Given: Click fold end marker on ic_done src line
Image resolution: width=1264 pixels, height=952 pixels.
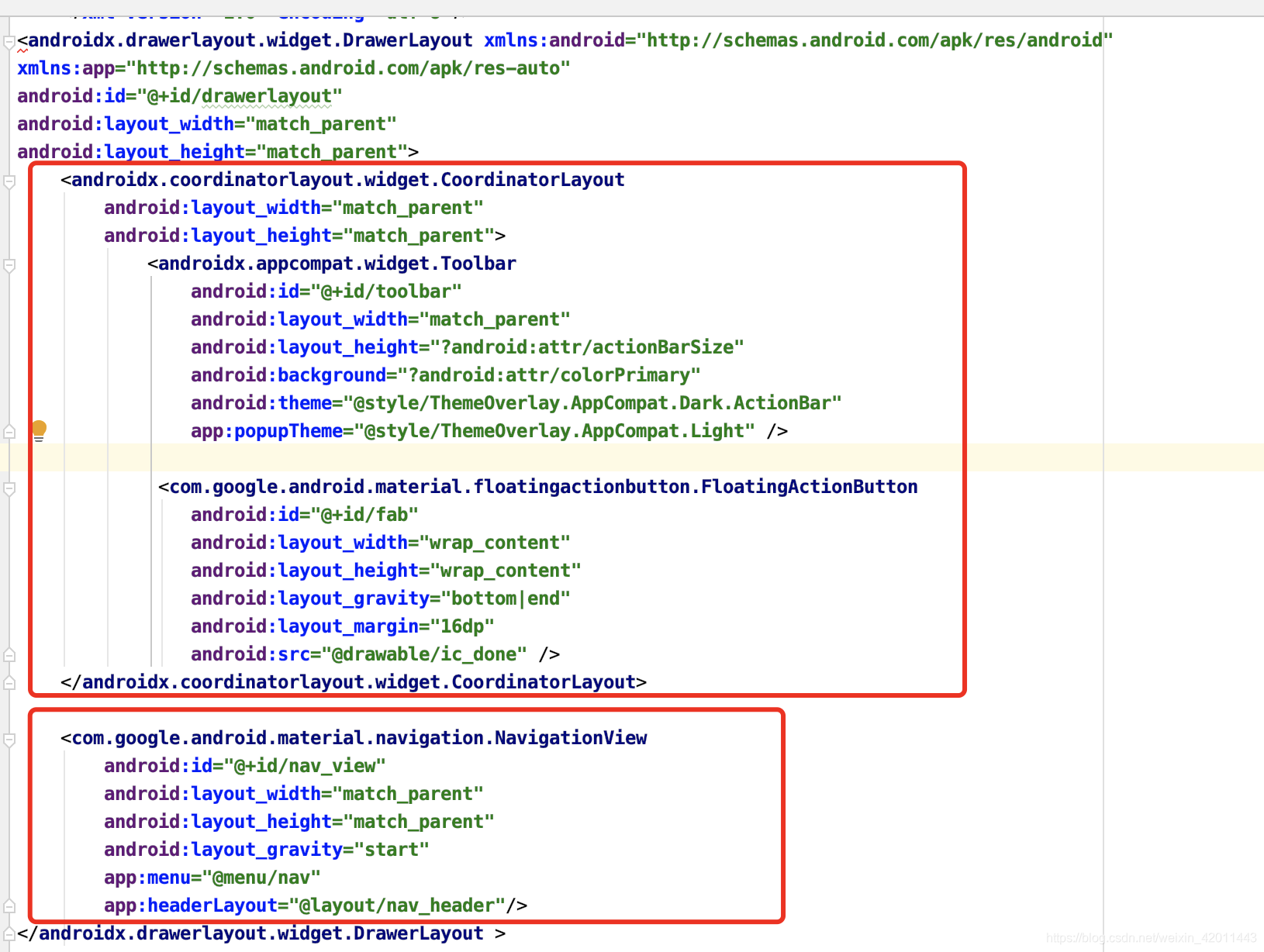Looking at the screenshot, I should [x=9, y=655].
